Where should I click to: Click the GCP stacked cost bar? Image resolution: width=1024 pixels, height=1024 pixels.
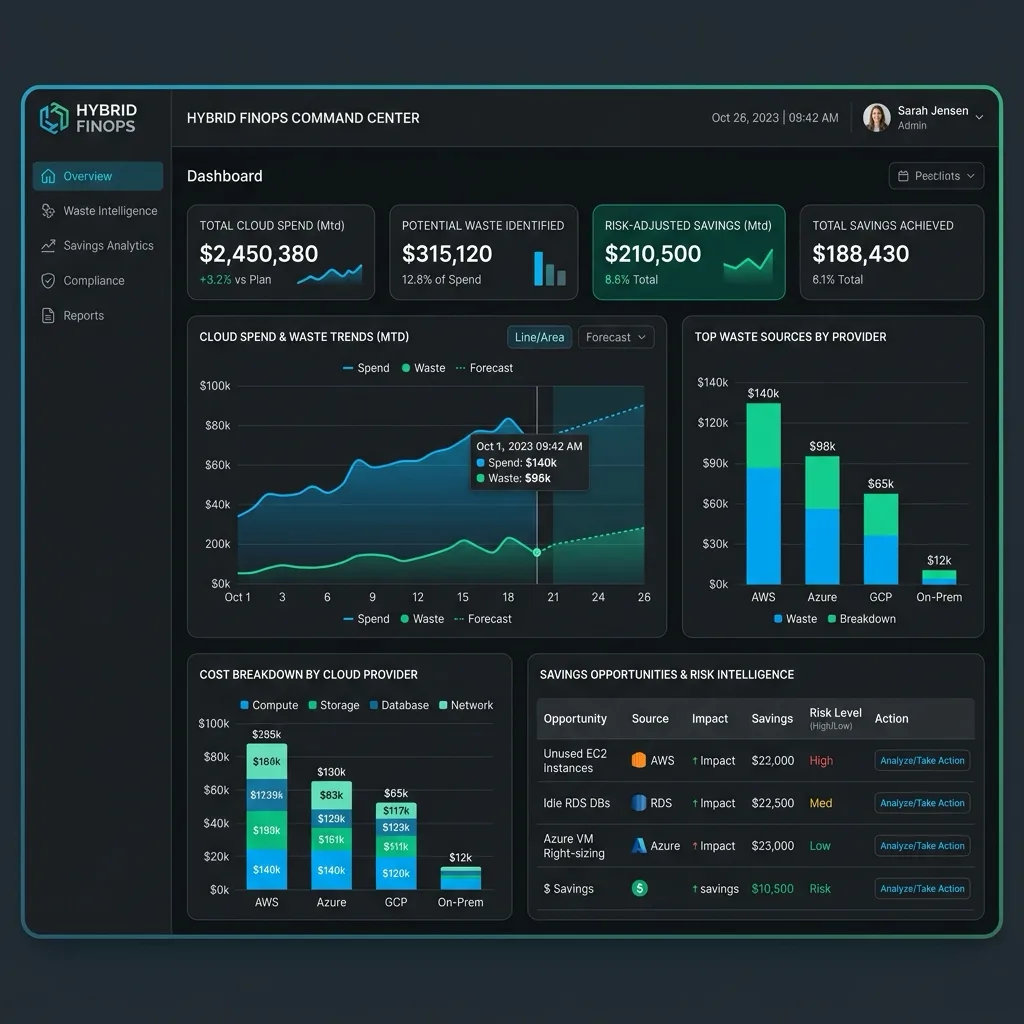[x=396, y=846]
